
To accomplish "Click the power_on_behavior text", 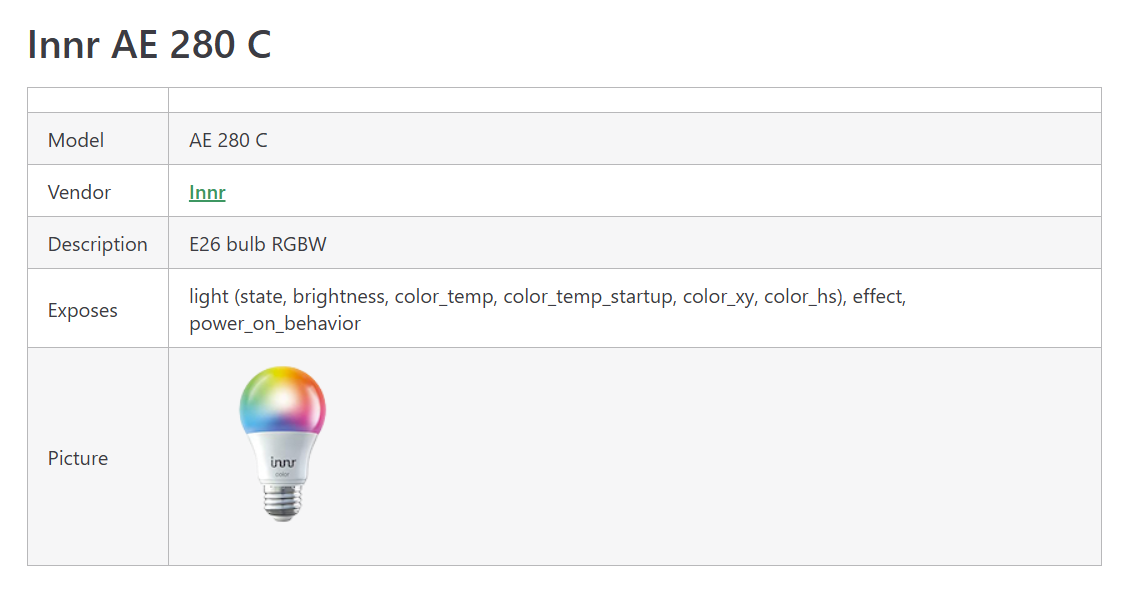I will [x=275, y=324].
